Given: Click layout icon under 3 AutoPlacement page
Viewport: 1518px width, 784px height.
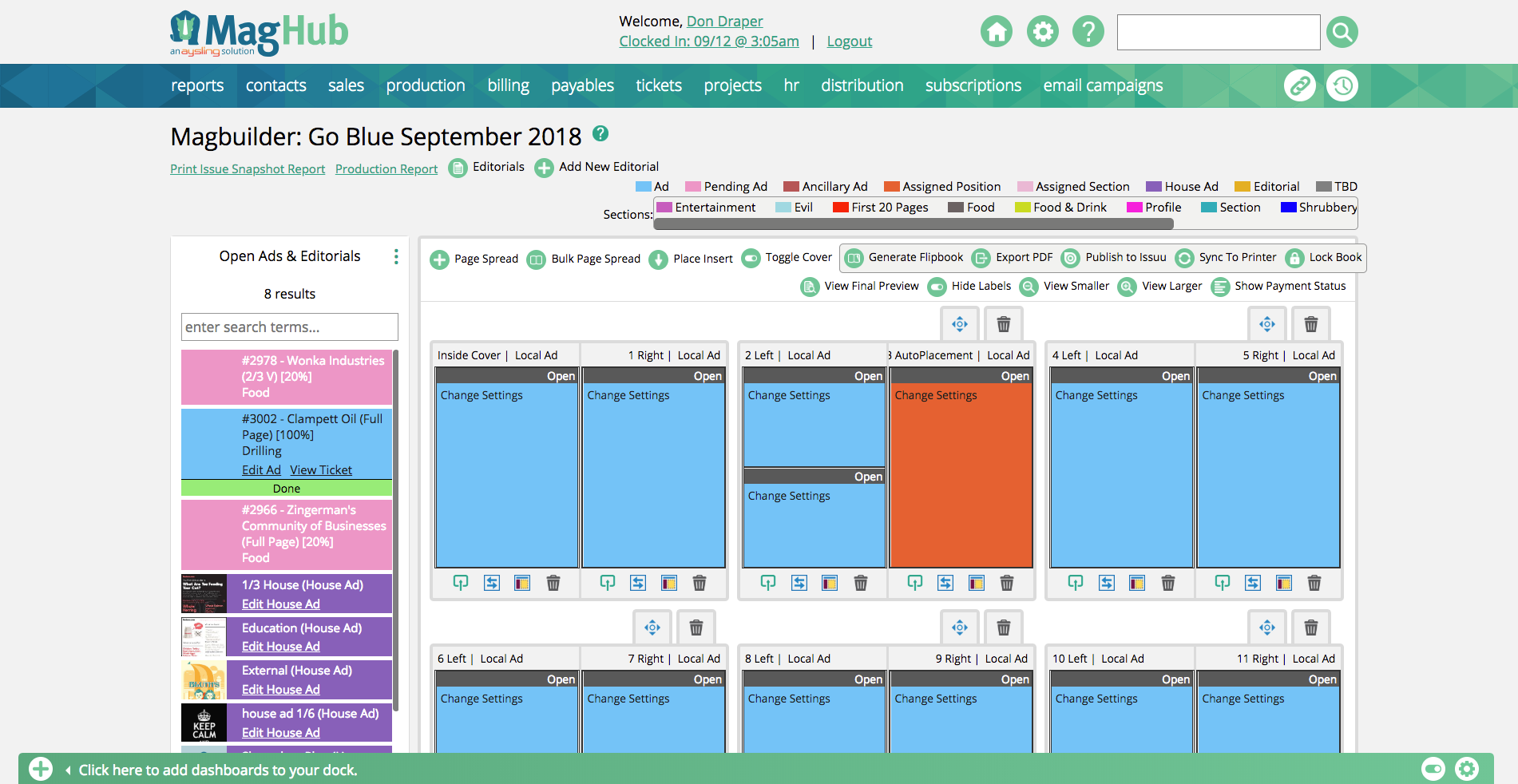Looking at the screenshot, I should pos(977,583).
